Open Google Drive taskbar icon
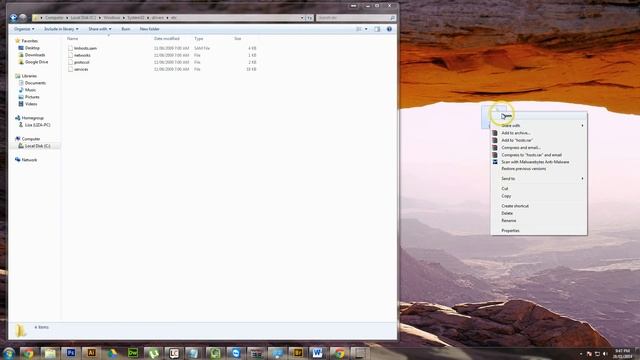Image resolution: width=640 pixels, height=360 pixels. [x=112, y=353]
